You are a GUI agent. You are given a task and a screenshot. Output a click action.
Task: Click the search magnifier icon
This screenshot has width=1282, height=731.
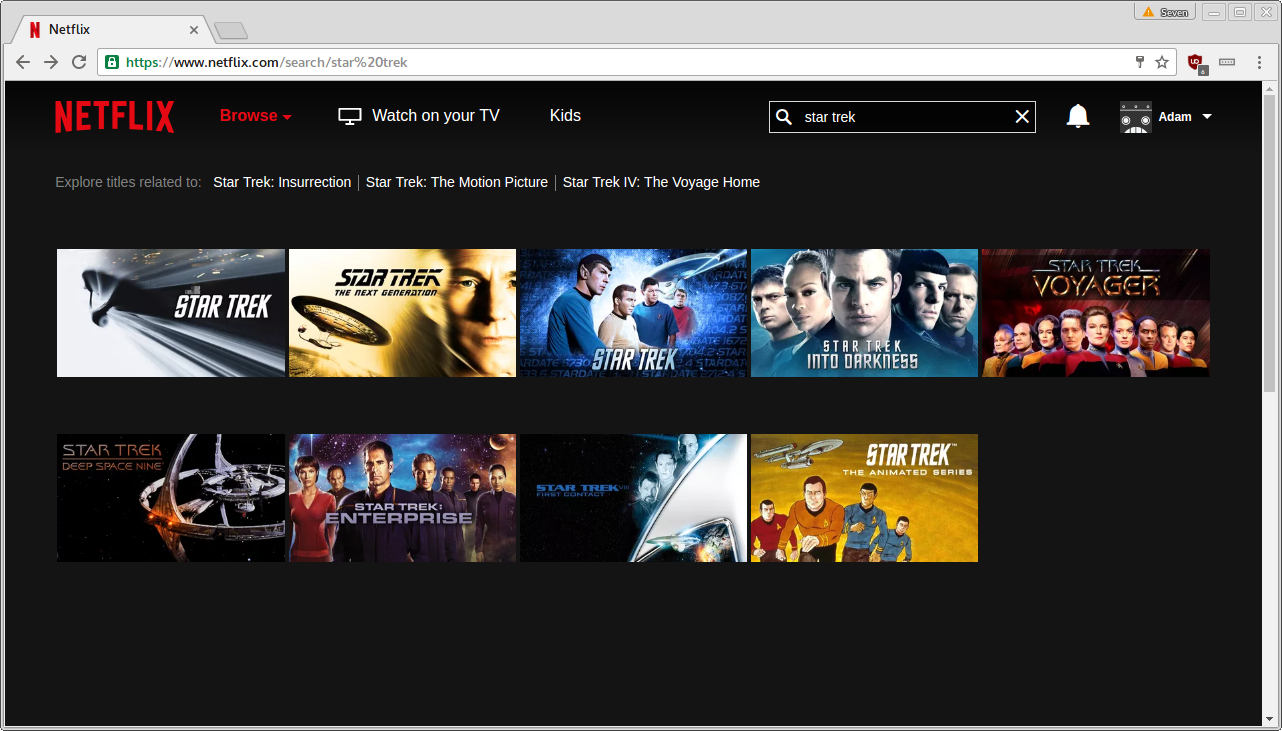click(784, 117)
